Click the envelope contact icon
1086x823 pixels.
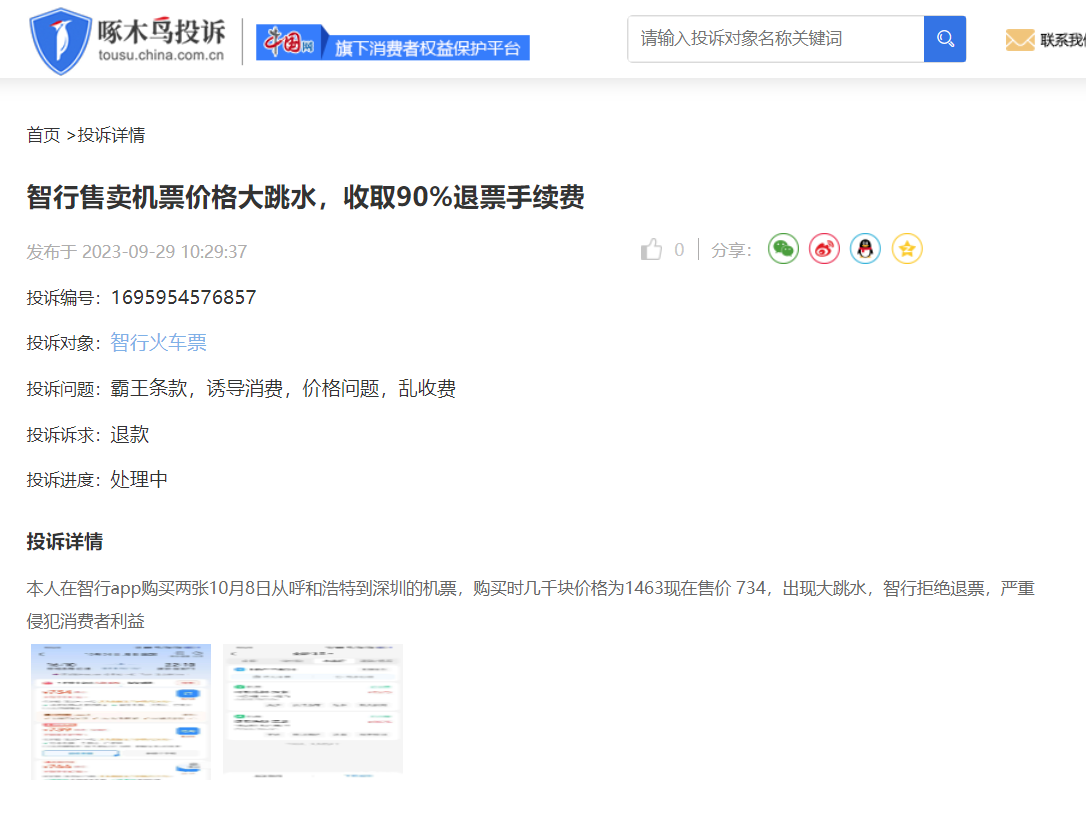1019,40
